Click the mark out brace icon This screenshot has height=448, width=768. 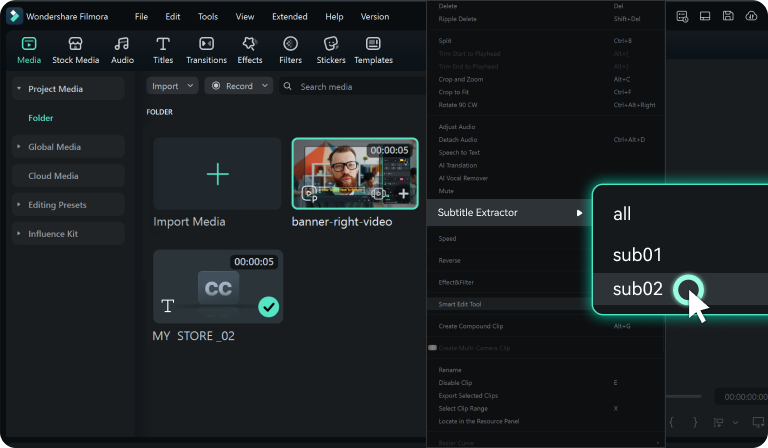point(695,422)
